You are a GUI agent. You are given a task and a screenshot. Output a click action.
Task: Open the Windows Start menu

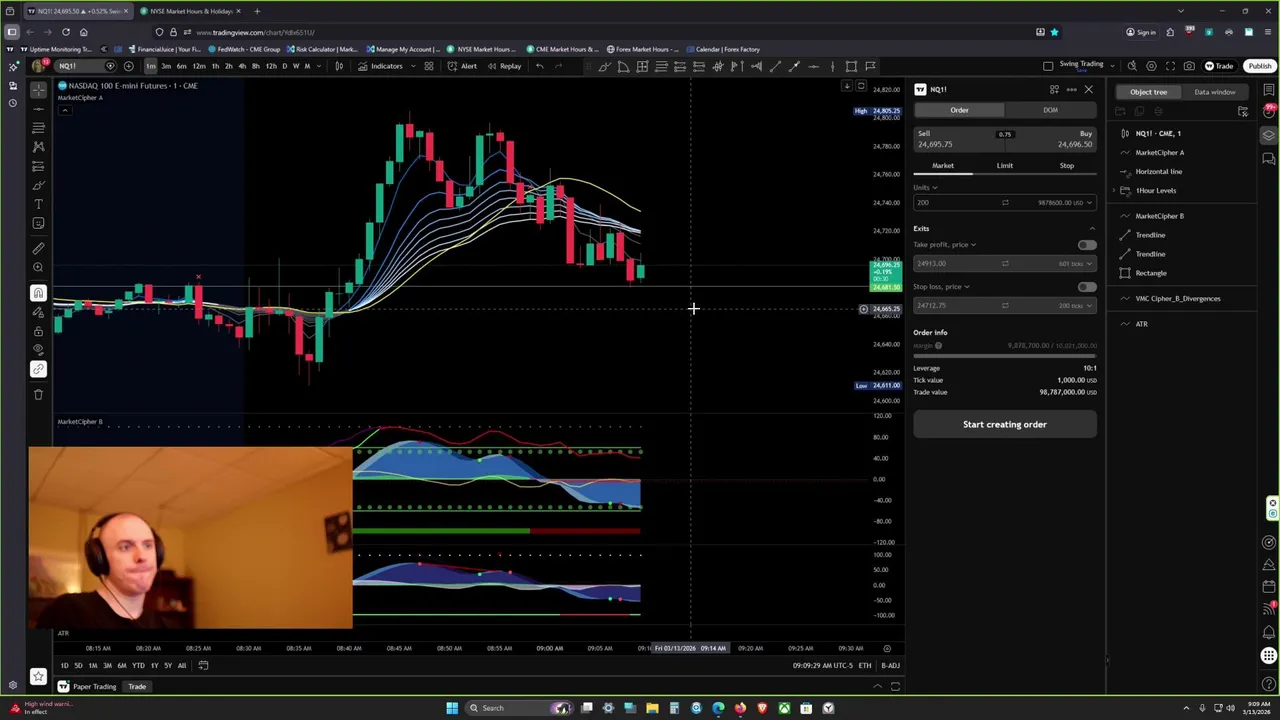452,708
